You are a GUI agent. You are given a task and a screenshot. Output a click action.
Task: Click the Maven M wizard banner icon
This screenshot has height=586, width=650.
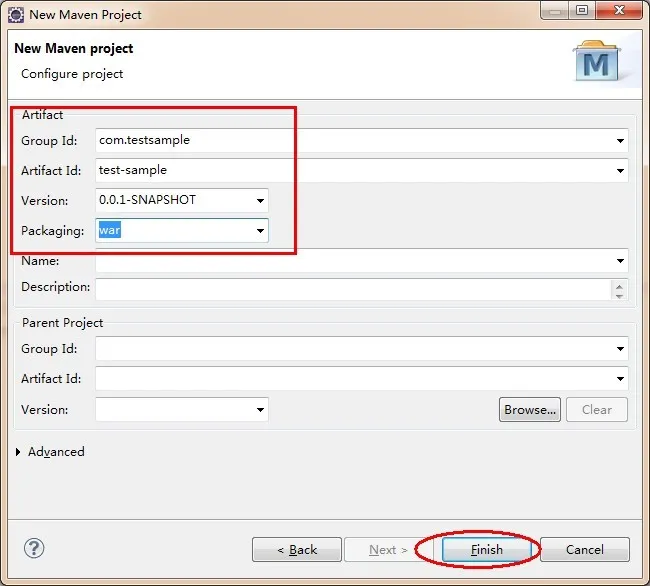[597, 61]
